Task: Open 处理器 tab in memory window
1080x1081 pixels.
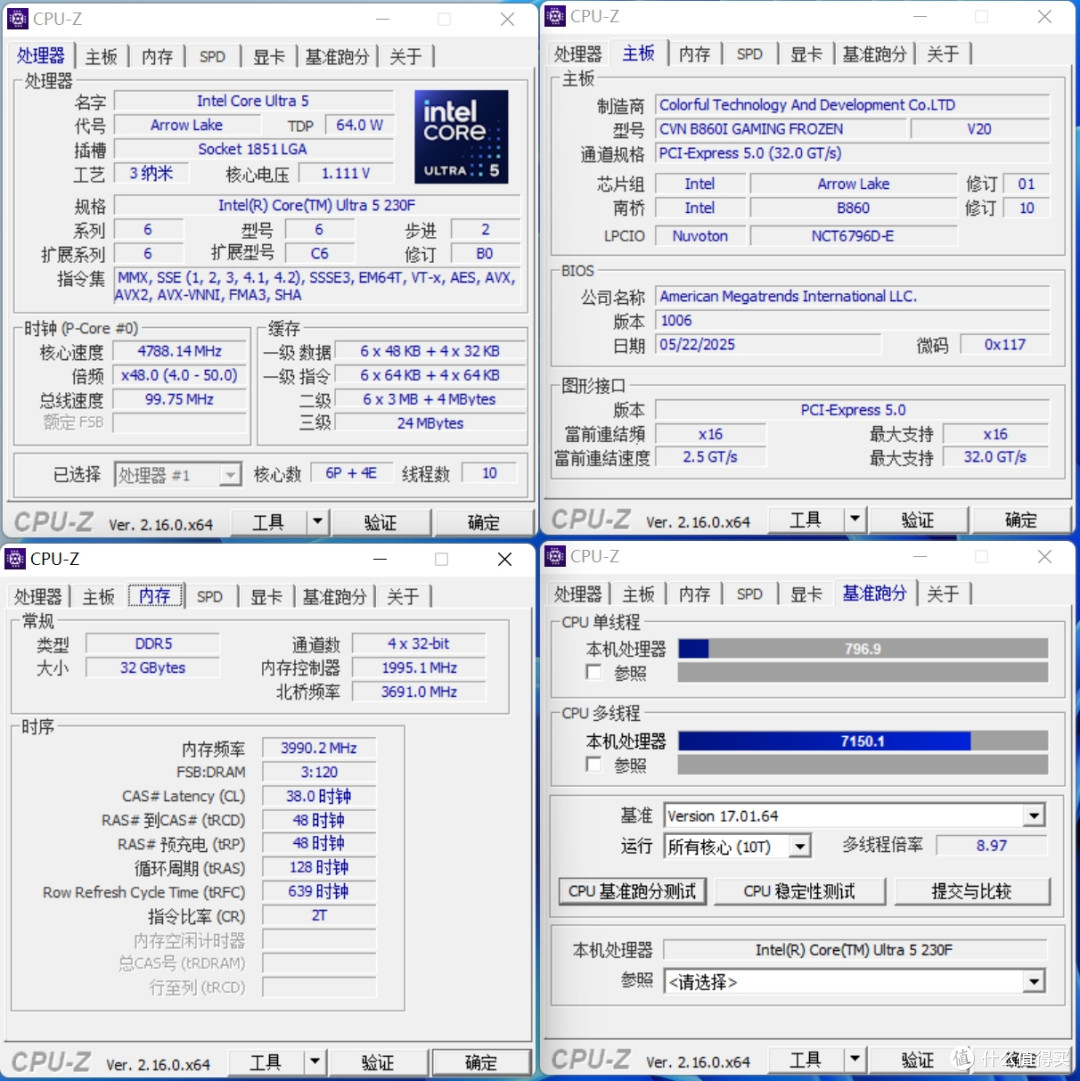Action: point(38,596)
